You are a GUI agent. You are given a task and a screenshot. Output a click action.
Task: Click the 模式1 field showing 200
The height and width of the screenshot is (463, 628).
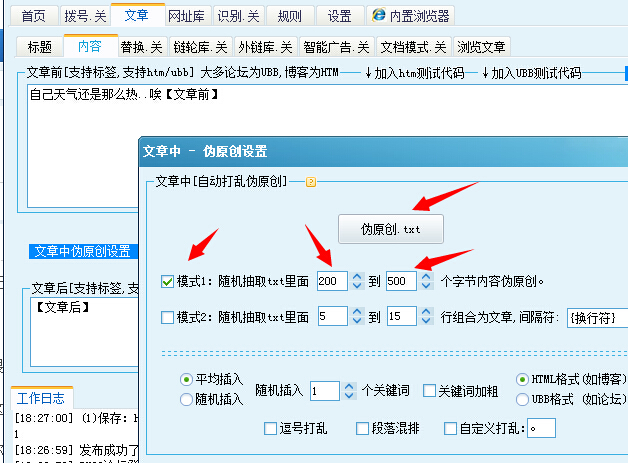tap(332, 281)
